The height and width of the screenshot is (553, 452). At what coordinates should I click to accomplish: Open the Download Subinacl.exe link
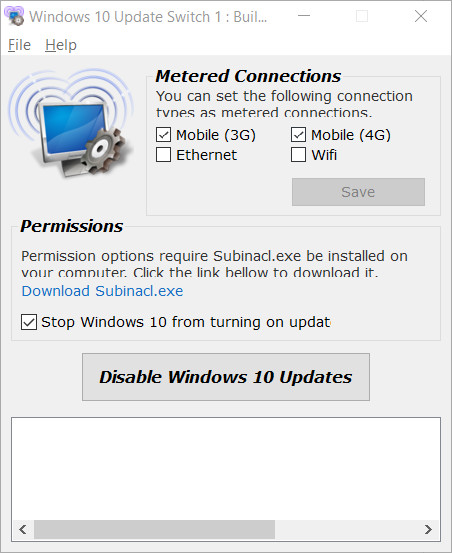[x=102, y=291]
